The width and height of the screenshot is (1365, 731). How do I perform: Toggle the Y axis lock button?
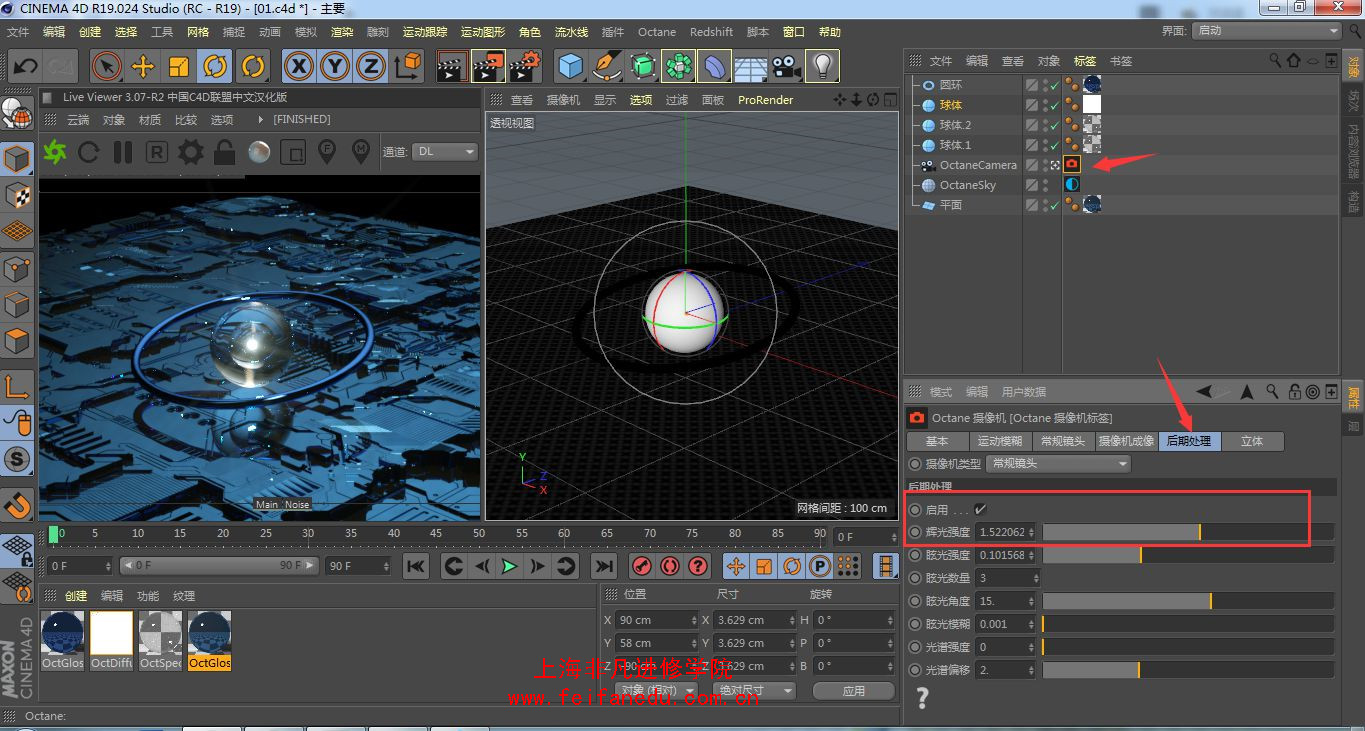tap(334, 67)
